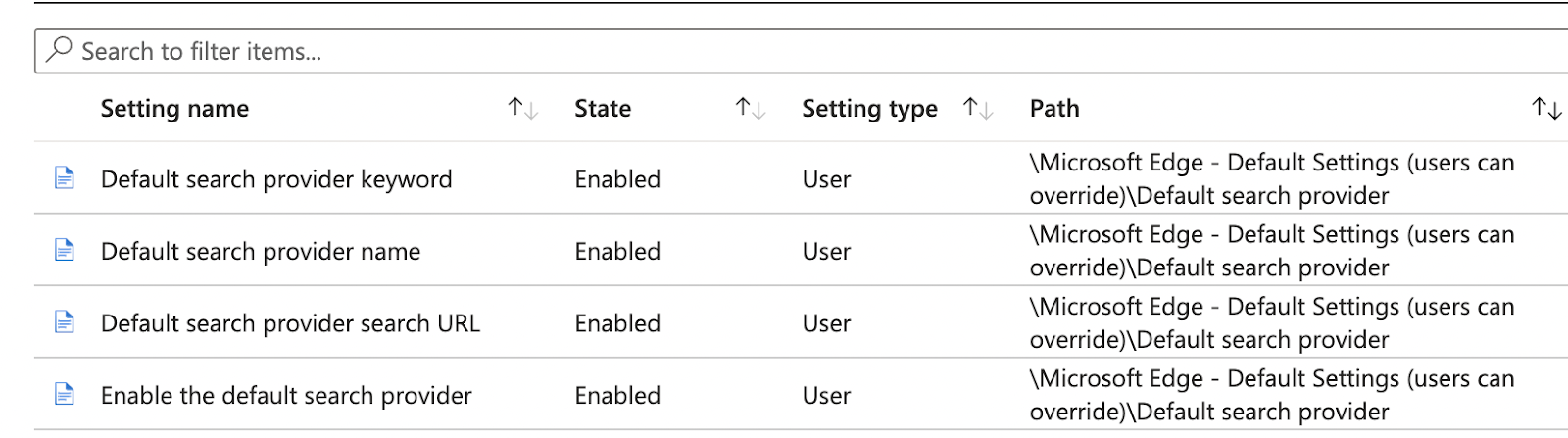Sort by Setting type using arrows icon
This screenshot has height=438, width=1568.
coord(978,109)
